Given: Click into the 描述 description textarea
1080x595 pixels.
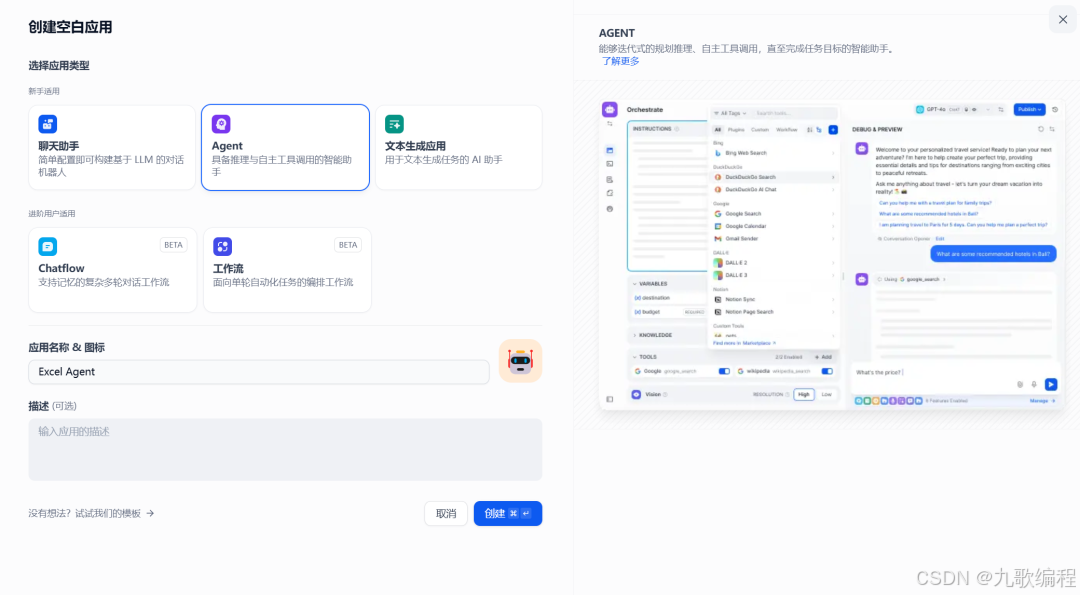Looking at the screenshot, I should pos(285,450).
